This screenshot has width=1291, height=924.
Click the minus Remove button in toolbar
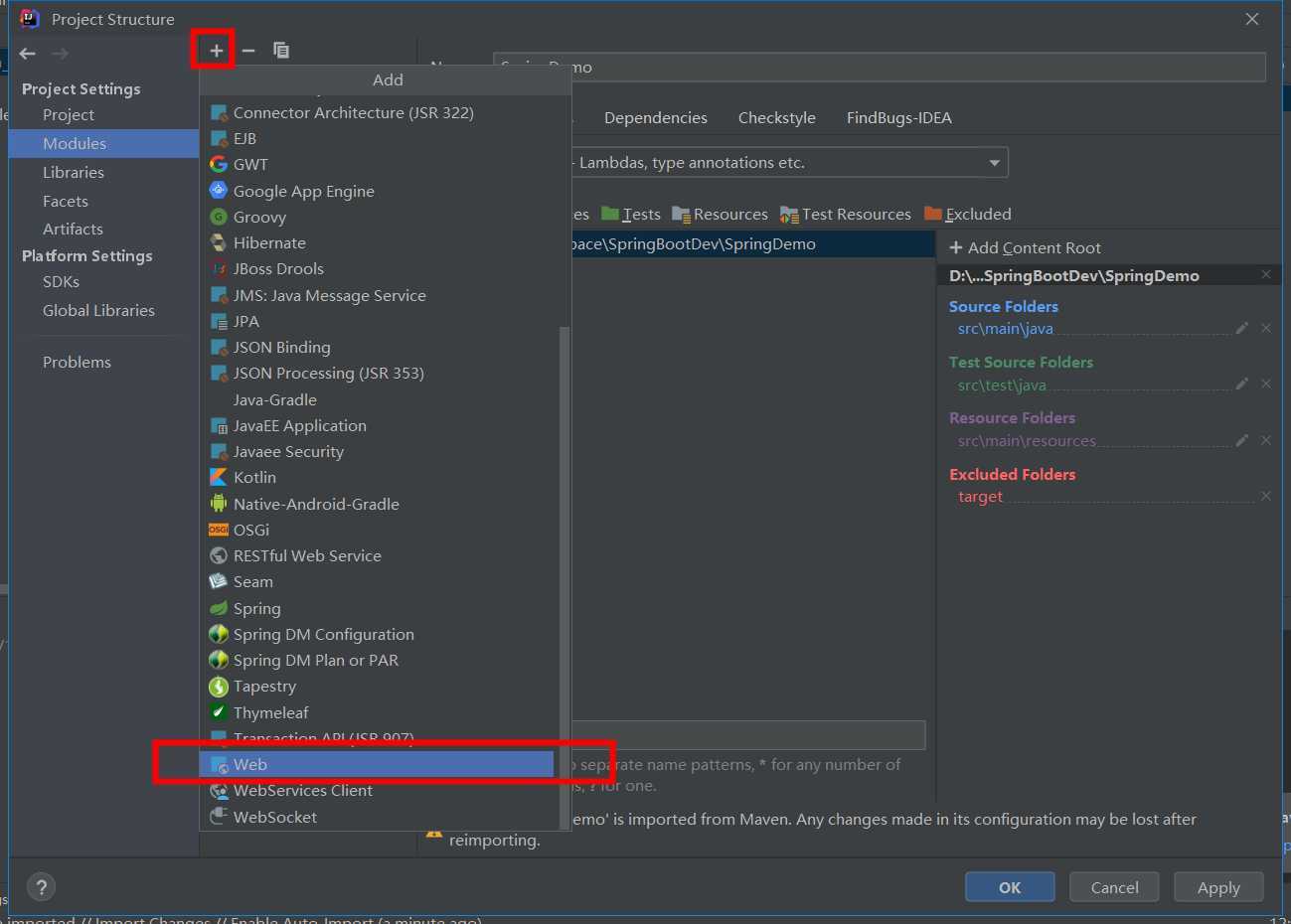(x=248, y=50)
